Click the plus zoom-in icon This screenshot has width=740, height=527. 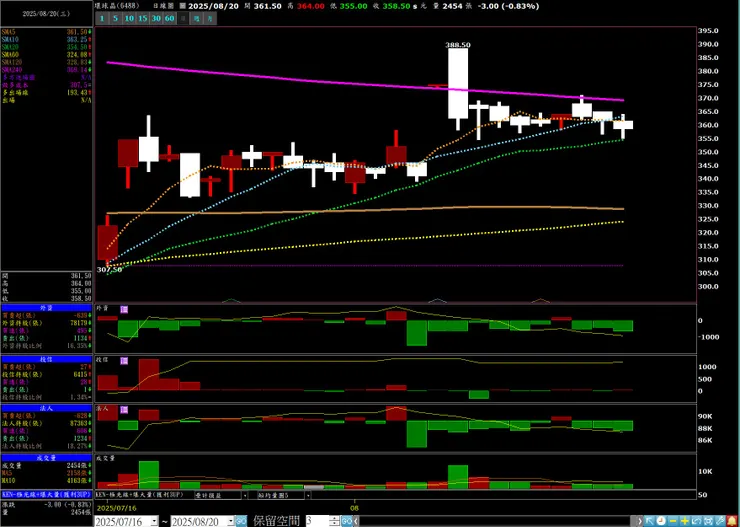(685, 520)
